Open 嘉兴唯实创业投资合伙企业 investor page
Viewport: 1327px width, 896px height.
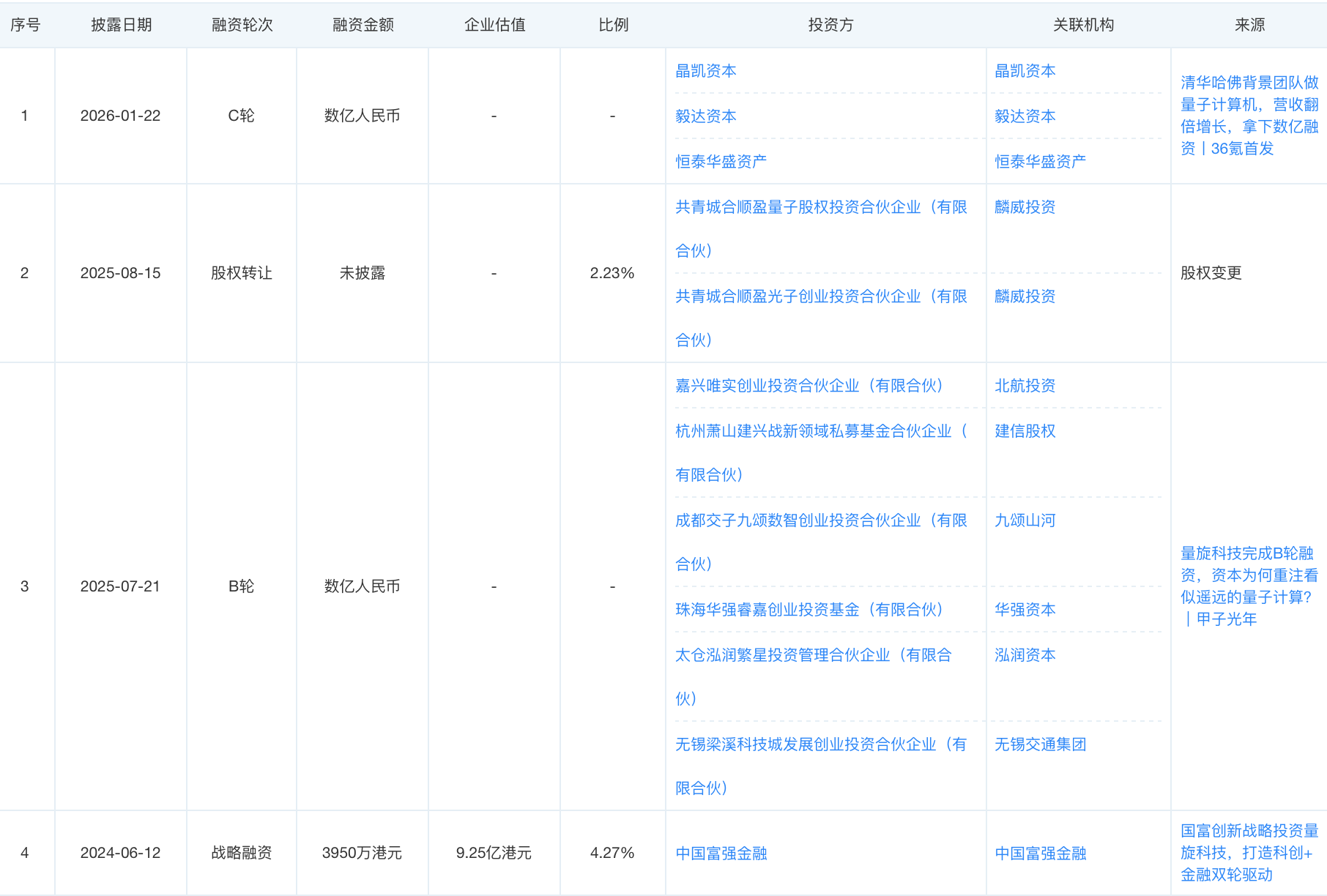pos(809,386)
